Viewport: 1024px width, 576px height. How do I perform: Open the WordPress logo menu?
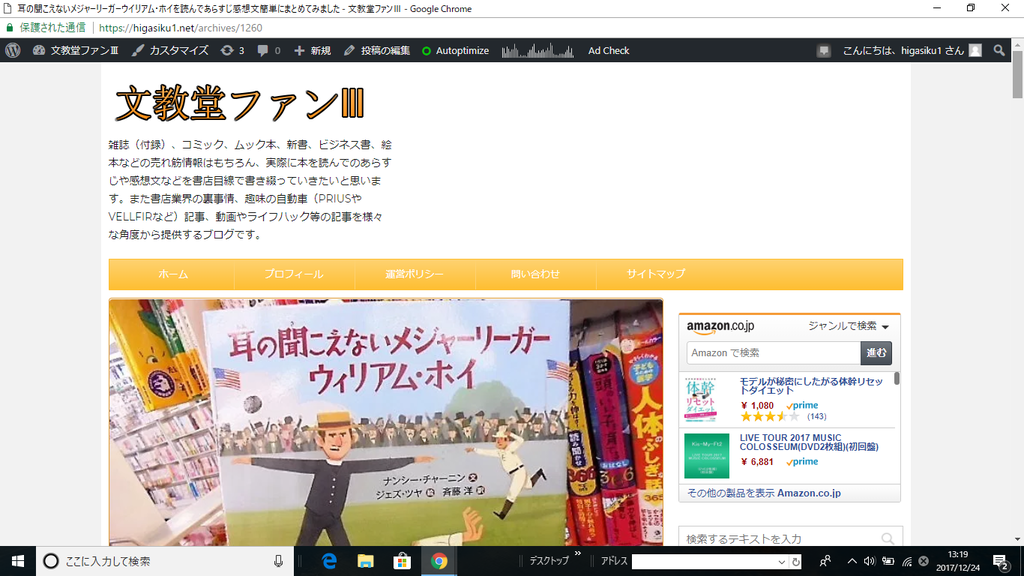(12, 50)
